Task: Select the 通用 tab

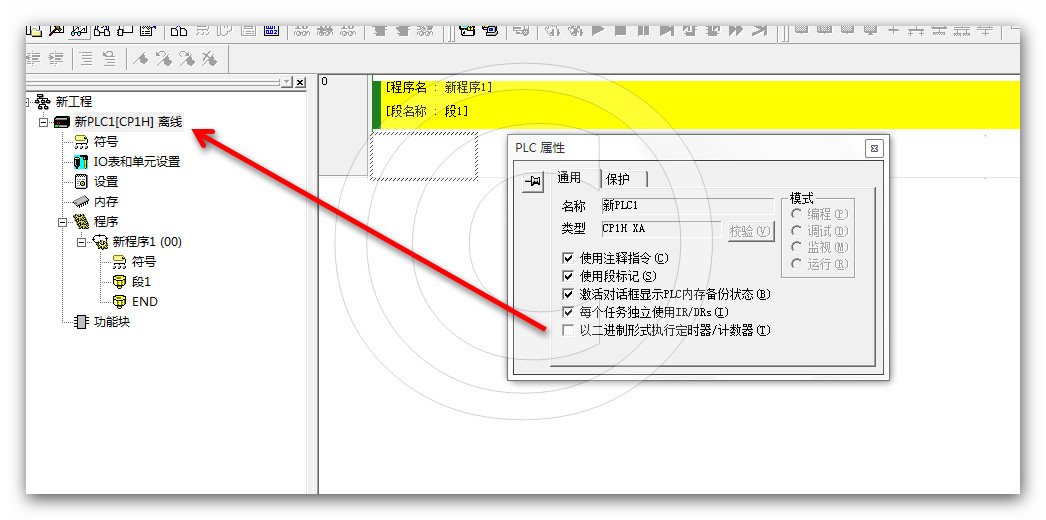Action: (570, 178)
